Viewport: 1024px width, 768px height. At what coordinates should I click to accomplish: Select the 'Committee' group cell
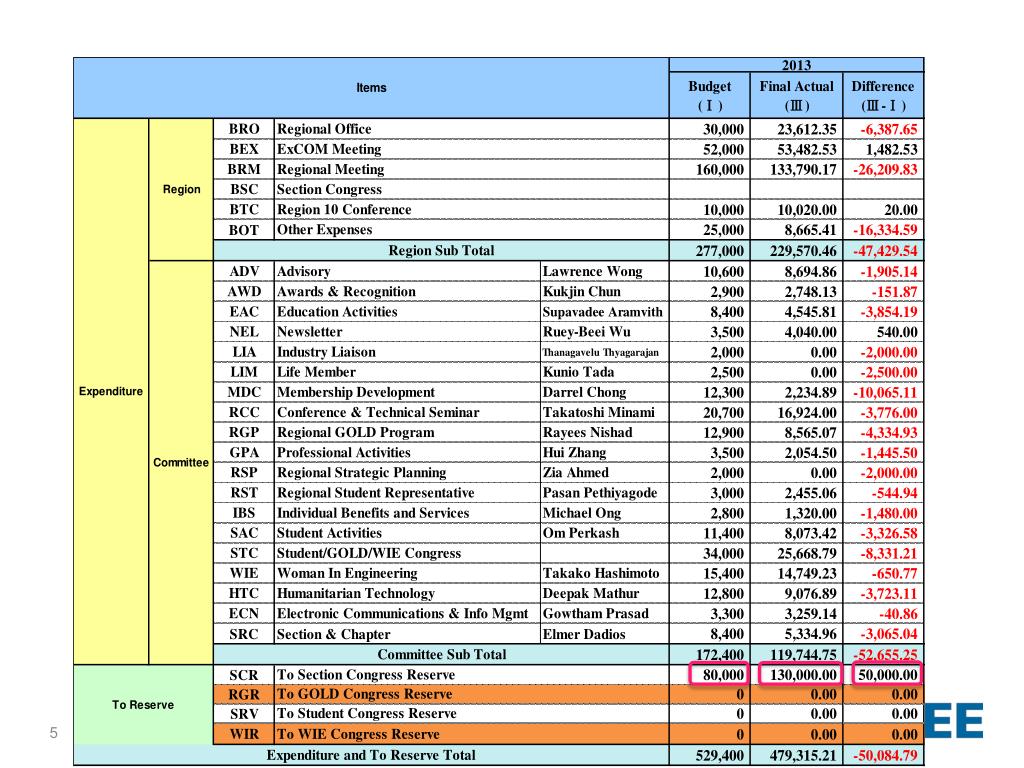(x=182, y=462)
